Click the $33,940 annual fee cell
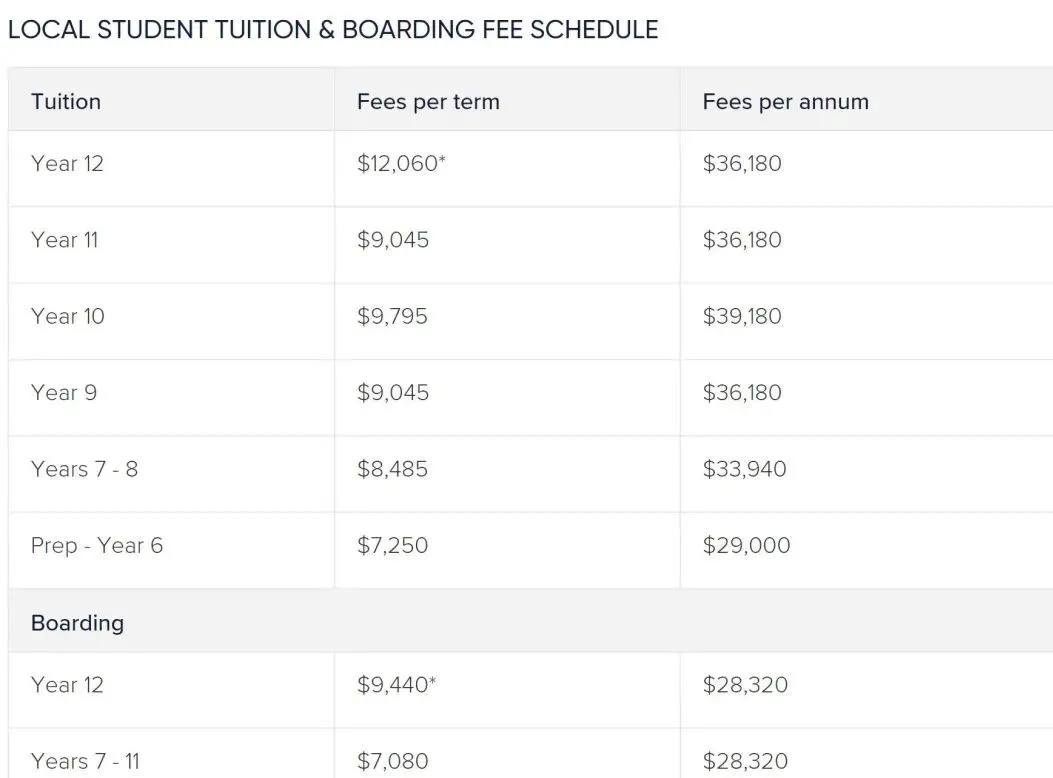Viewport: 1053px width, 778px height. click(x=744, y=469)
